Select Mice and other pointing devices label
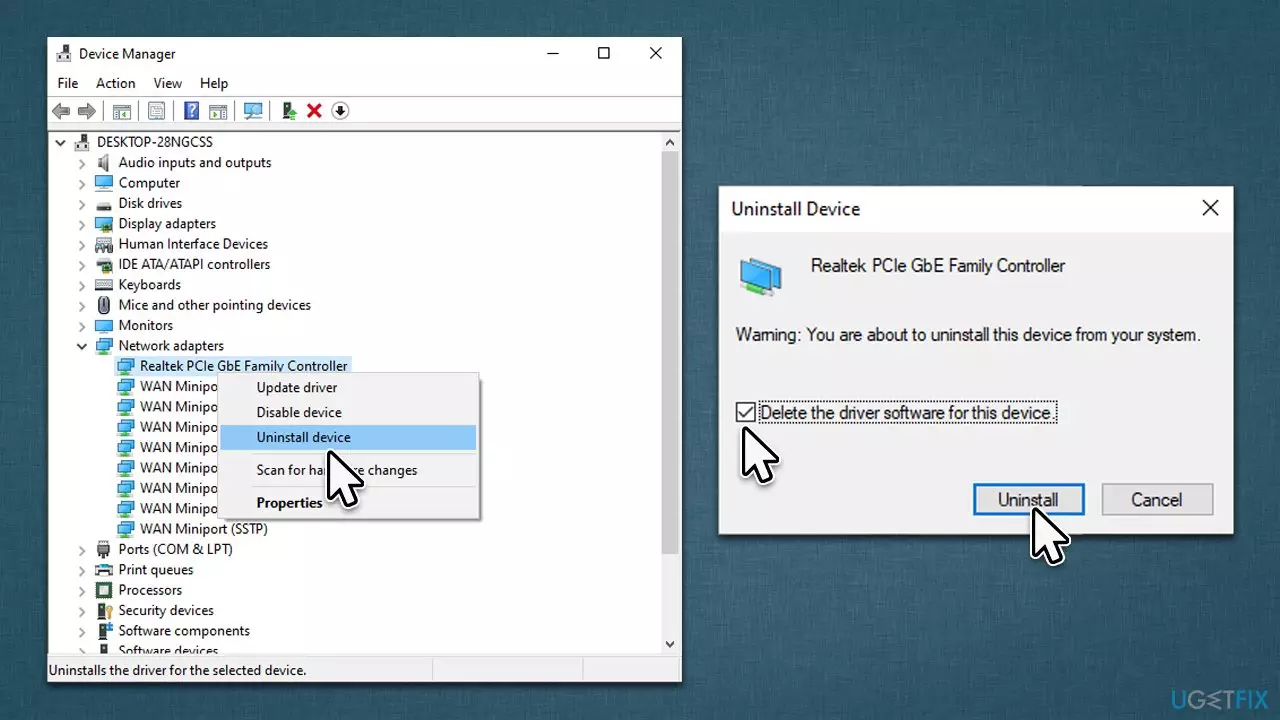Viewport: 1280px width, 720px height. [x=215, y=305]
